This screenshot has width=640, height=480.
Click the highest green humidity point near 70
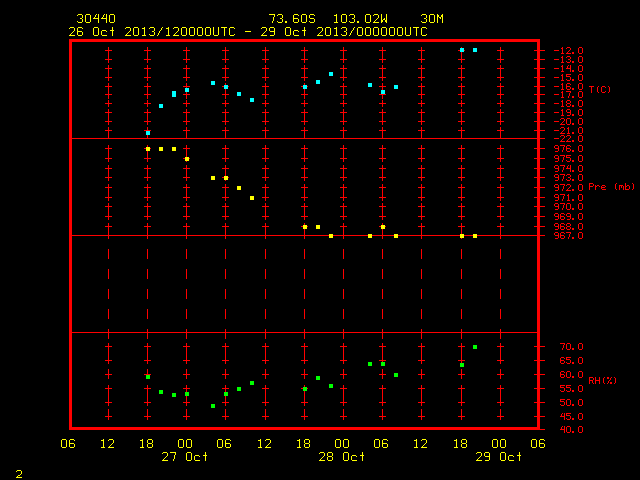point(475,347)
